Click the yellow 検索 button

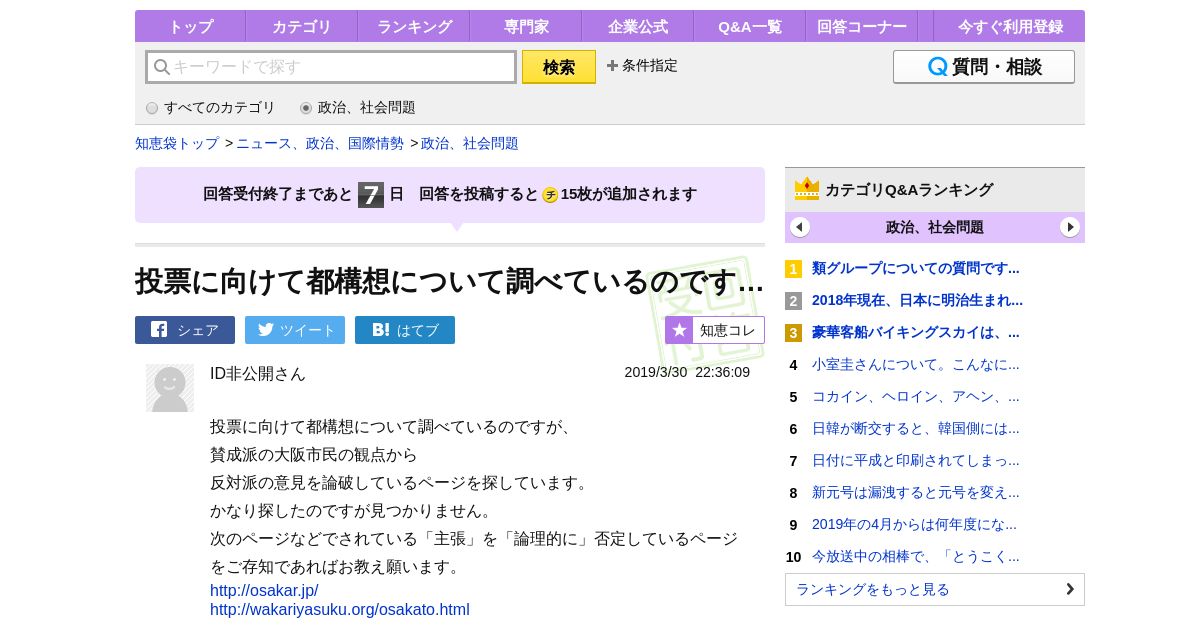click(559, 67)
